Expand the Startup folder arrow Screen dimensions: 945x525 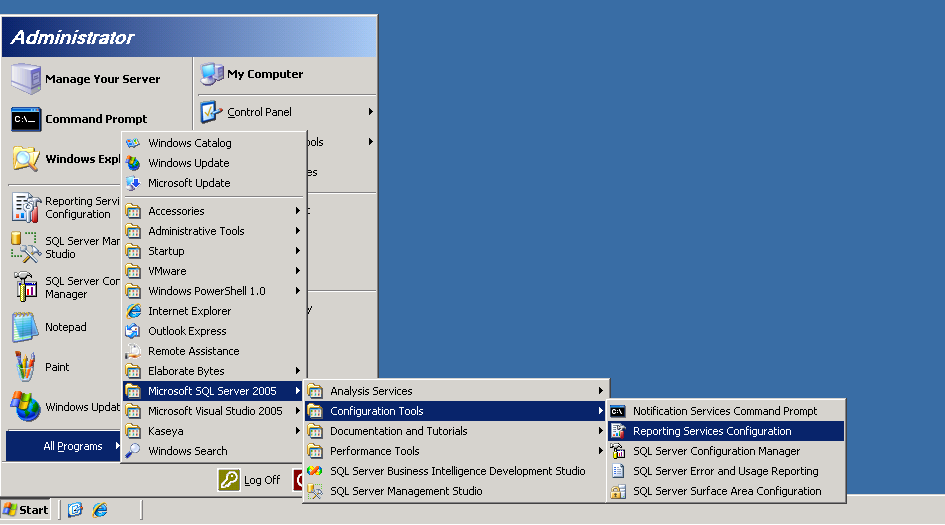pos(298,251)
